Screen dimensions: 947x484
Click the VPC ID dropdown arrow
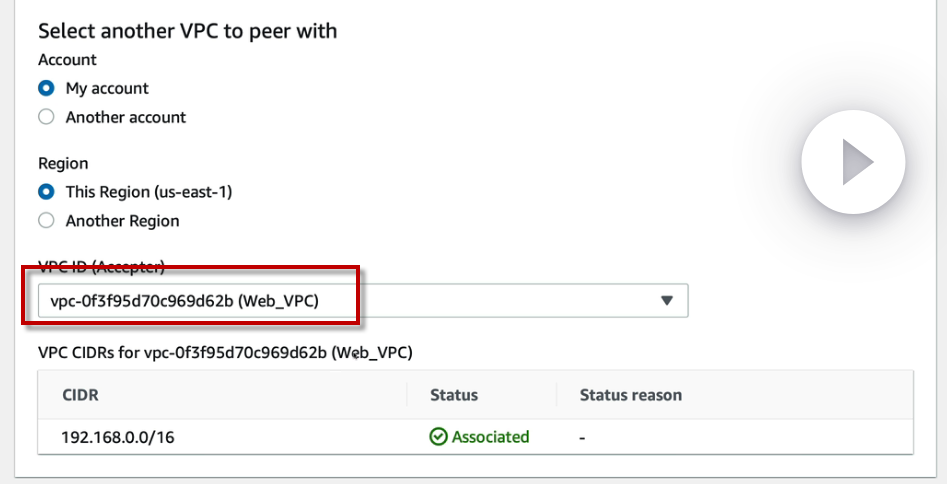coord(668,300)
